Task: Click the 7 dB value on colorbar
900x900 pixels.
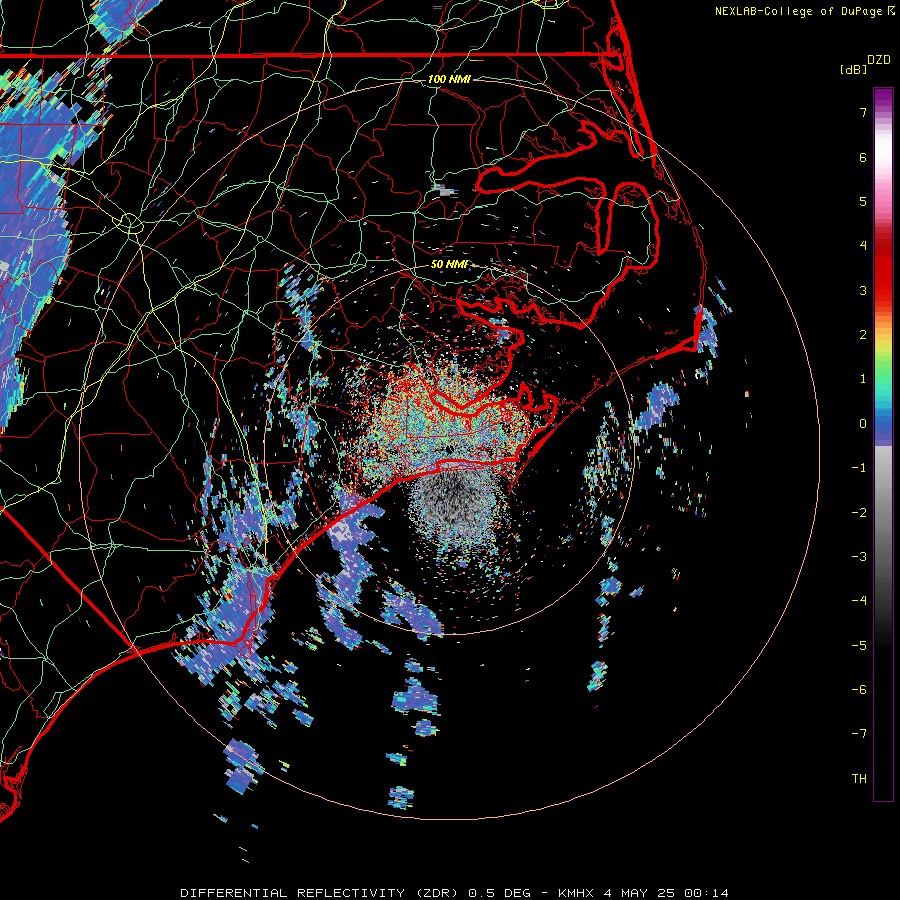Action: [x=863, y=112]
